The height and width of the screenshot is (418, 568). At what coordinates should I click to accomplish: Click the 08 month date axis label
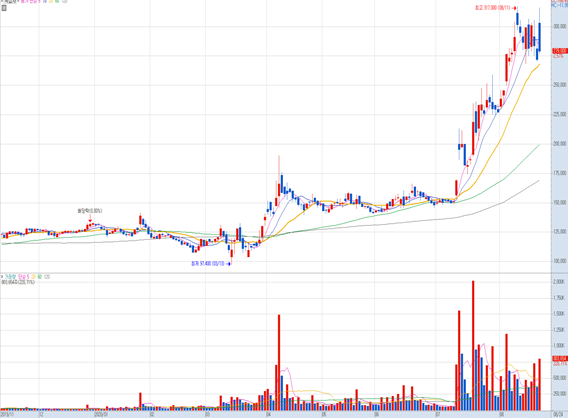502,414
